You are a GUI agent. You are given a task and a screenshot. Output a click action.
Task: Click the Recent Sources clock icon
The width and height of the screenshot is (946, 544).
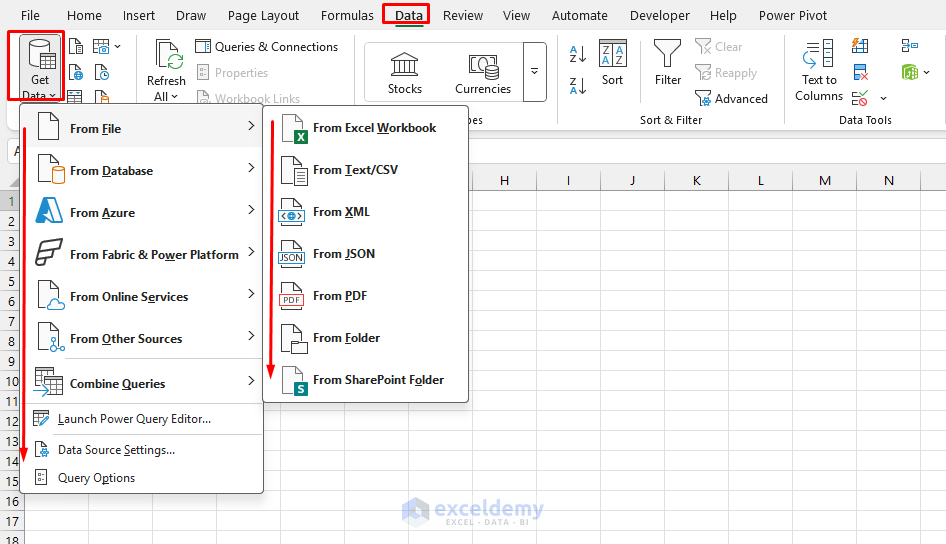tap(102, 72)
